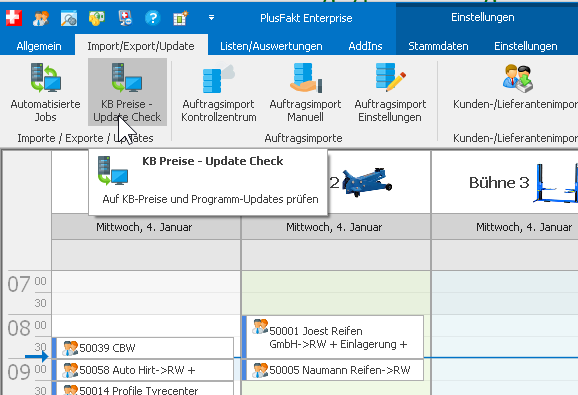The width and height of the screenshot is (578, 395).
Task: Open the Listen/Auswertungen tab
Action: click(271, 46)
